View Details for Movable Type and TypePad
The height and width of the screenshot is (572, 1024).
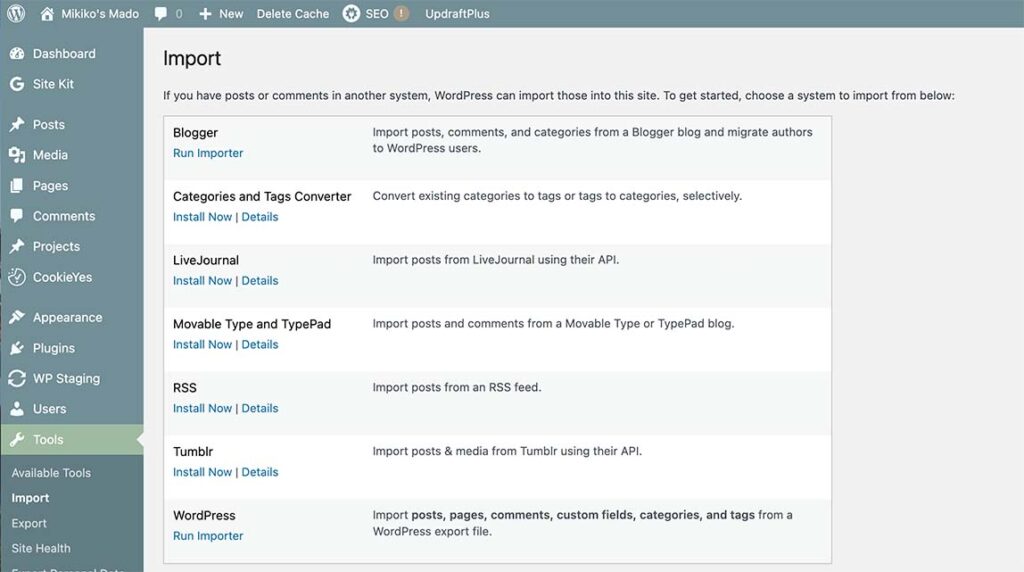(260, 344)
